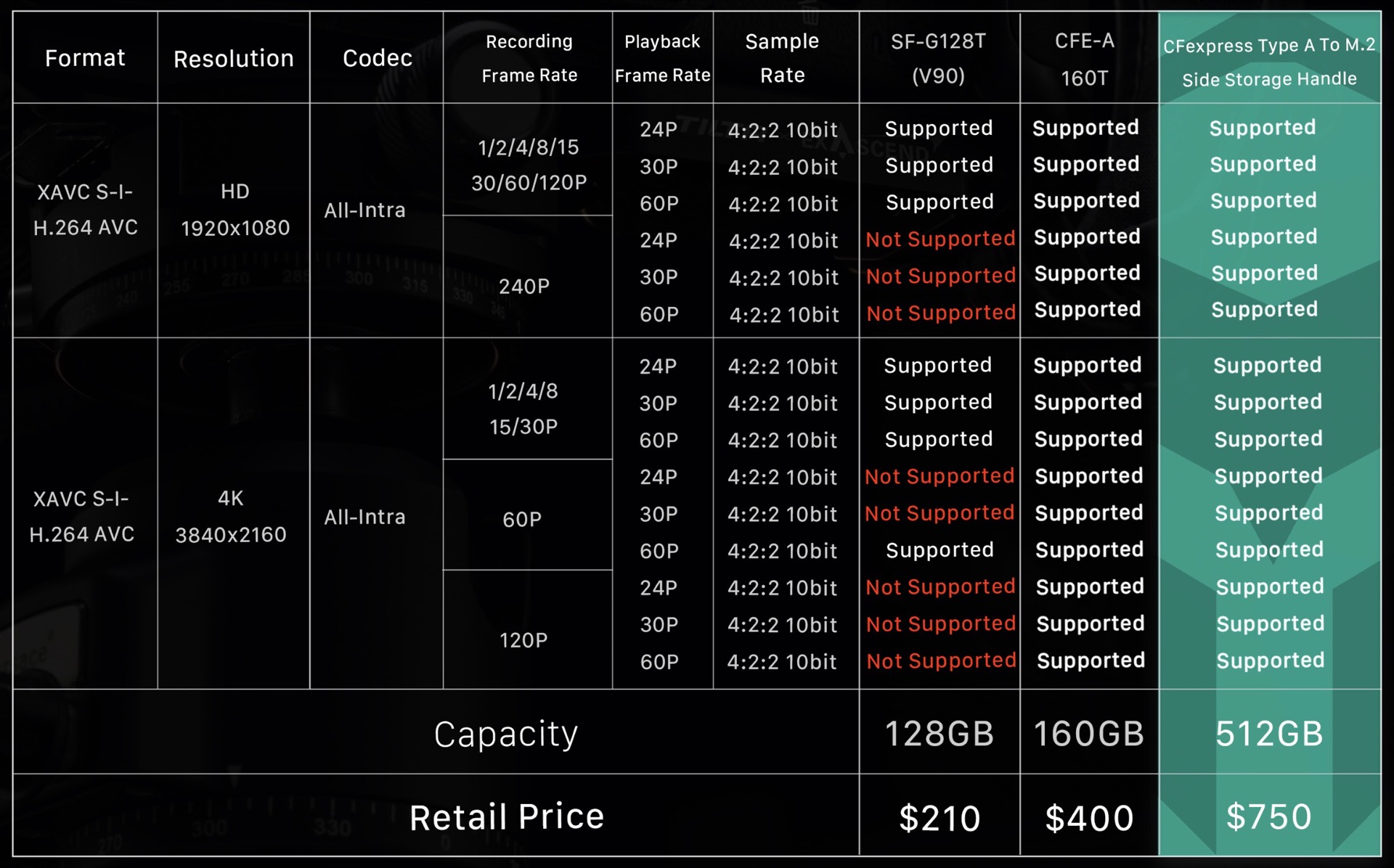Image resolution: width=1394 pixels, height=868 pixels.
Task: Select the 240P recording frame rate cell
Action: tap(524, 287)
